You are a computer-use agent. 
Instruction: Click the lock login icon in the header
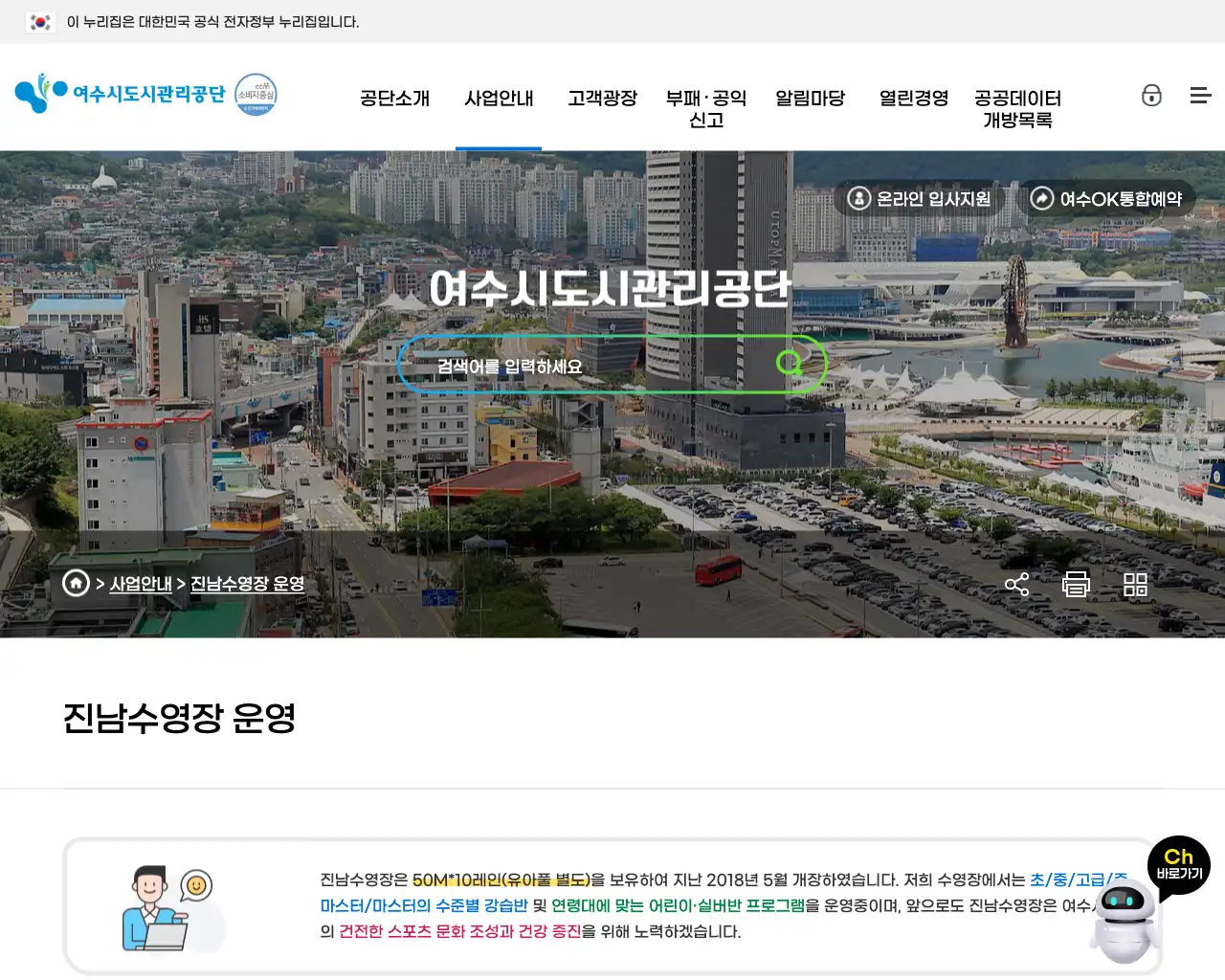pyautogui.click(x=1152, y=95)
